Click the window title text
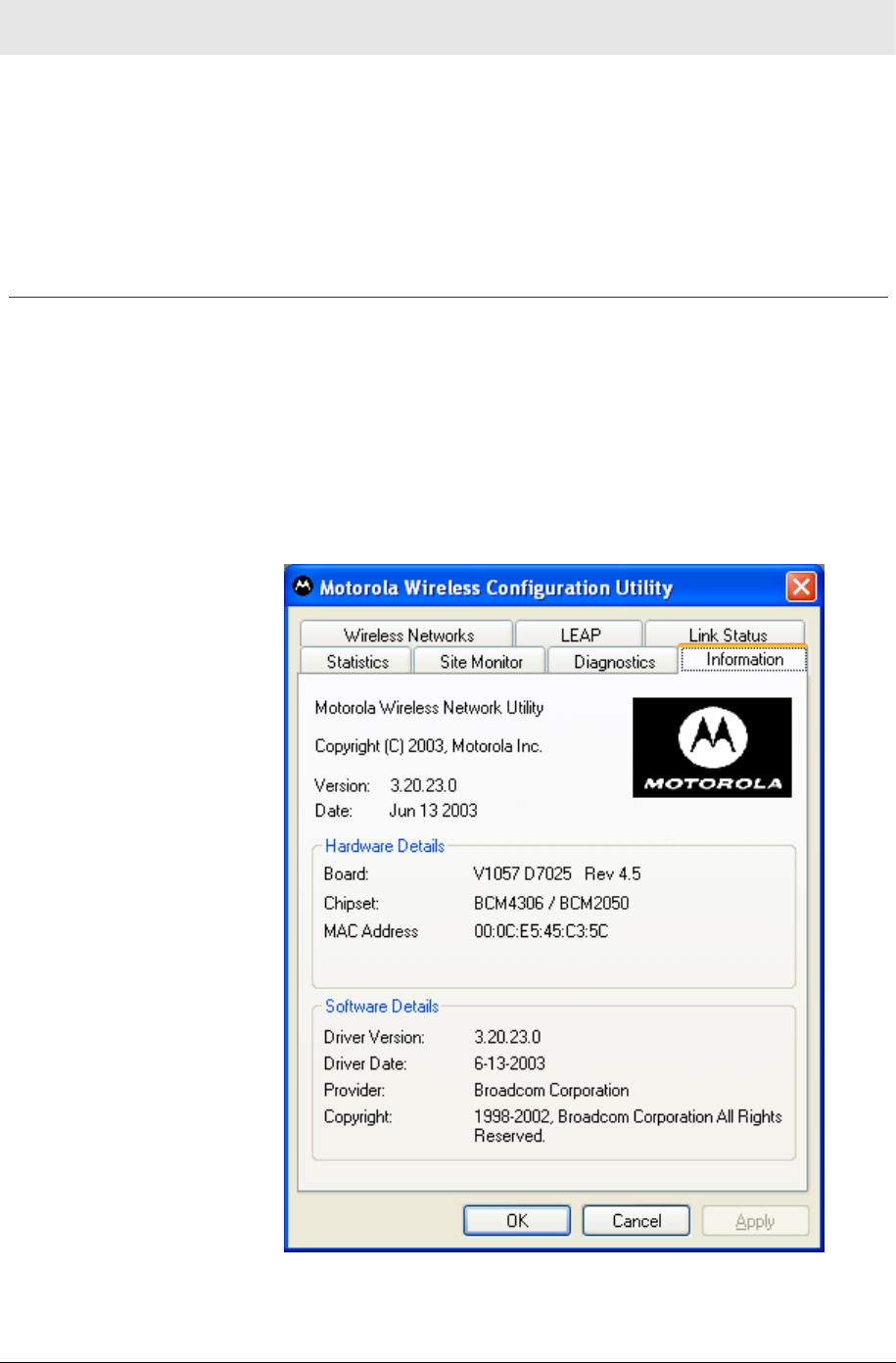Image resolution: width=896 pixels, height=1363 pixels. (495, 587)
